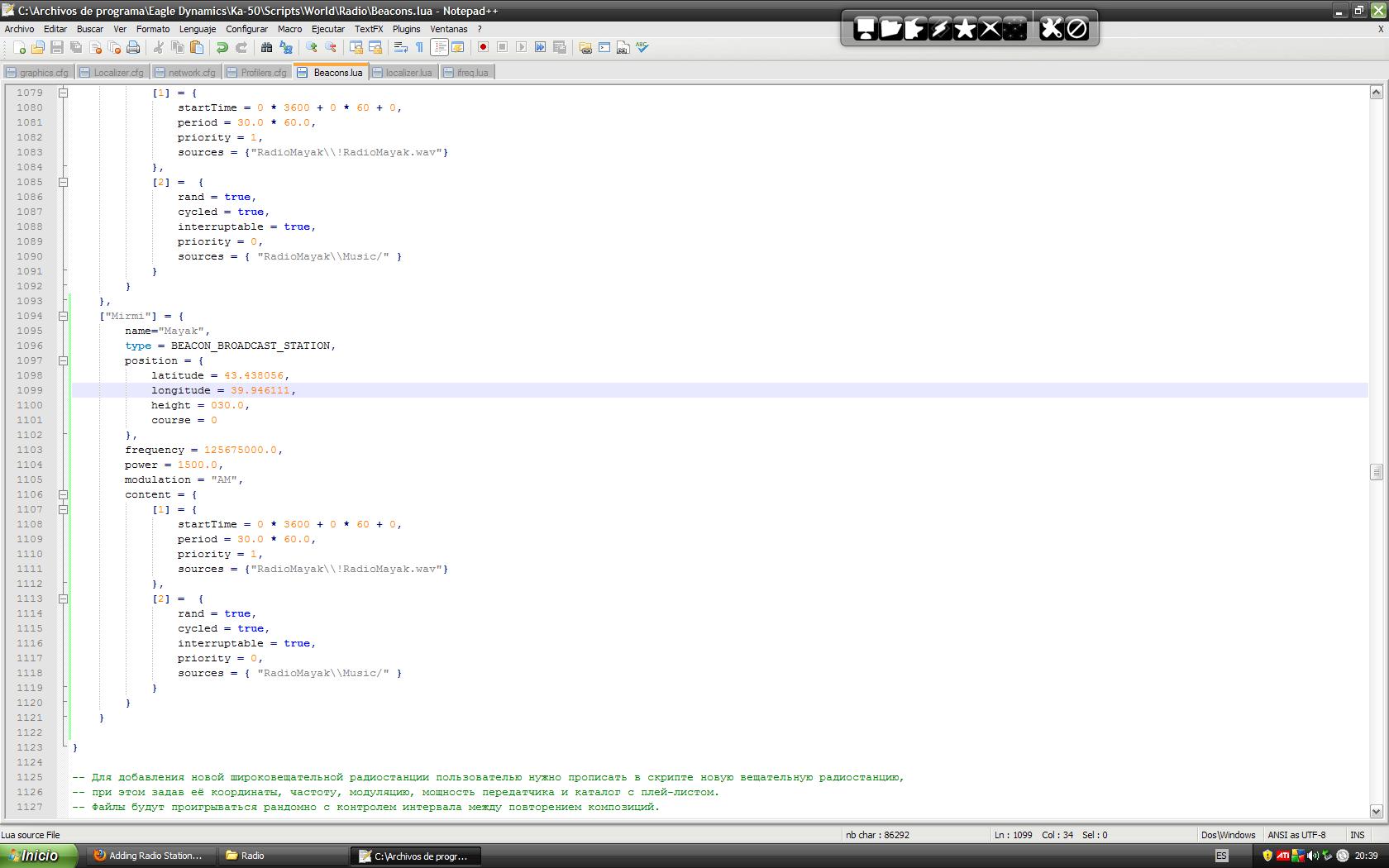
Task: Click the Zoom in magnifier icon
Action: pos(311,48)
